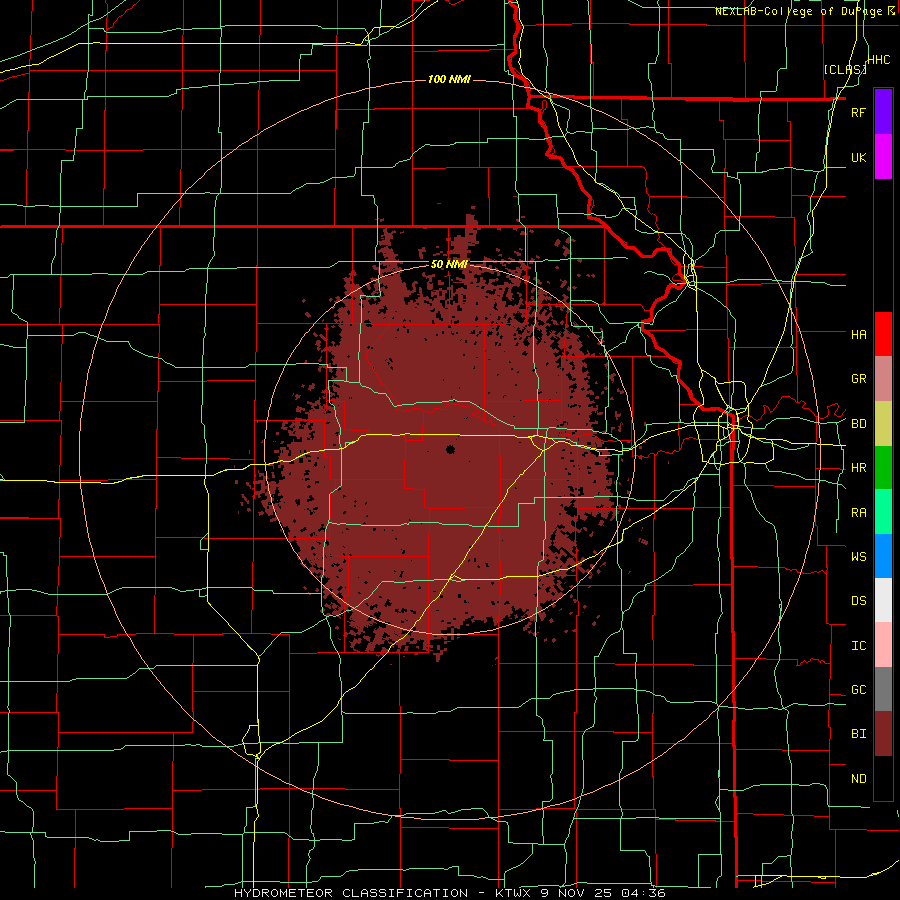This screenshot has height=900, width=900.
Task: Click the BD legend label
Action: tap(858, 424)
